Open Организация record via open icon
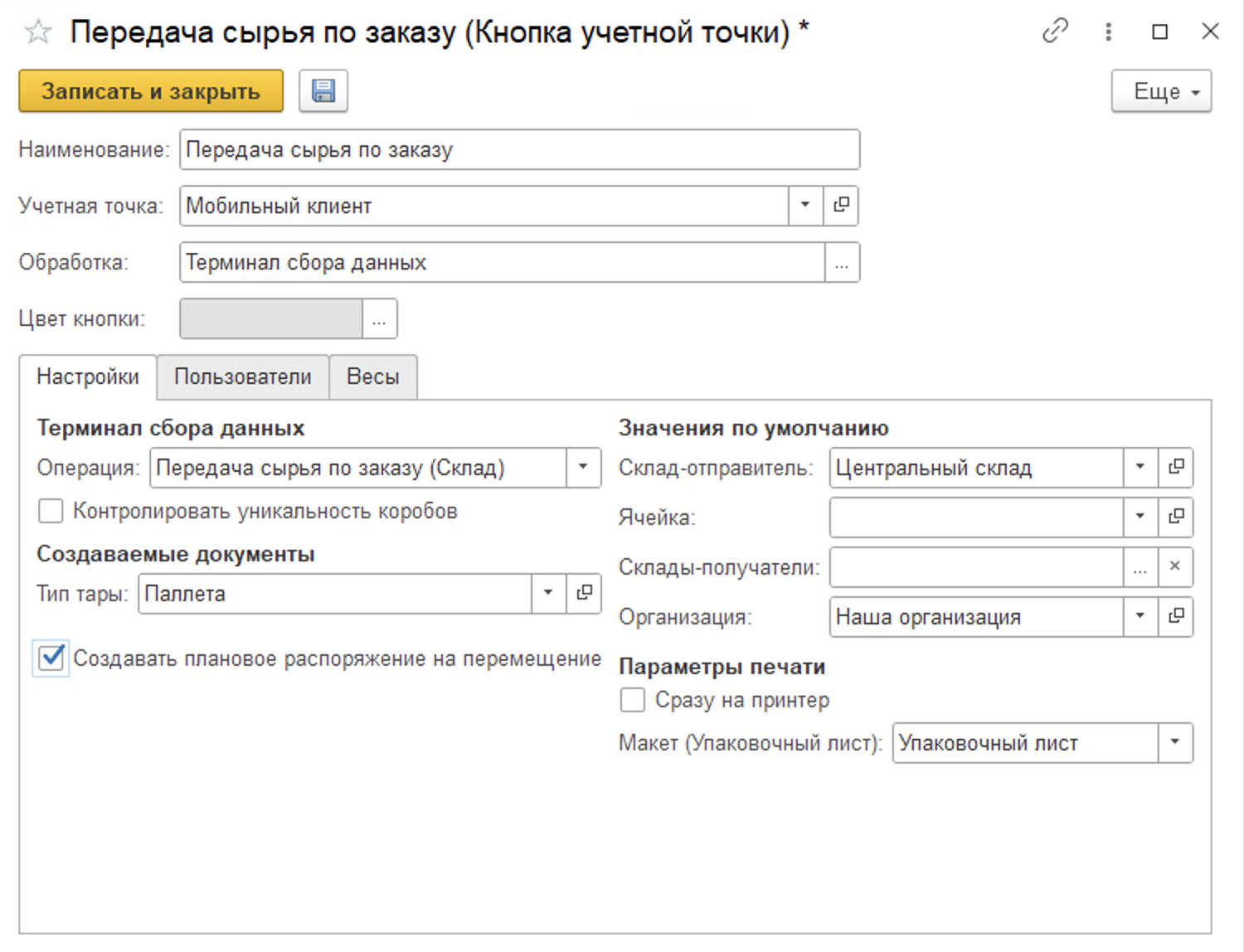This screenshot has height=952, width=1244. (1176, 616)
